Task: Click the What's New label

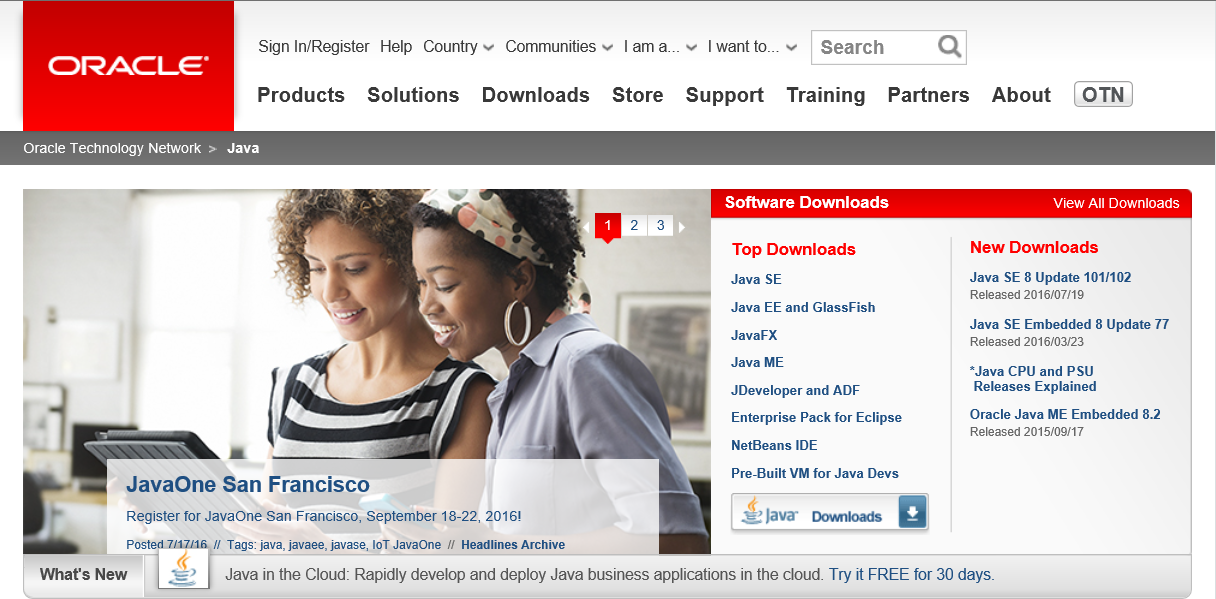Action: (x=83, y=574)
